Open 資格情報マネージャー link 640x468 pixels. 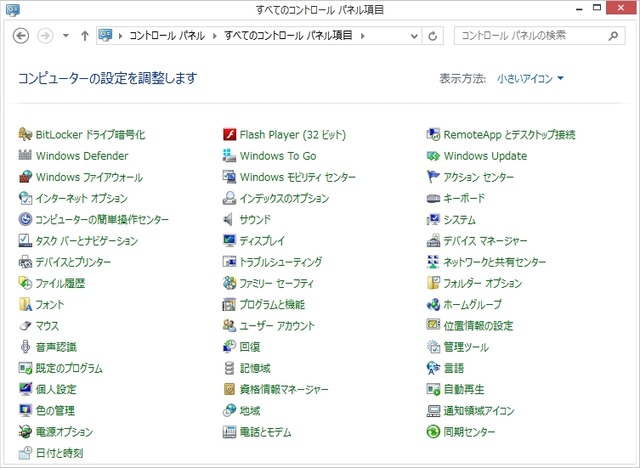(284, 389)
